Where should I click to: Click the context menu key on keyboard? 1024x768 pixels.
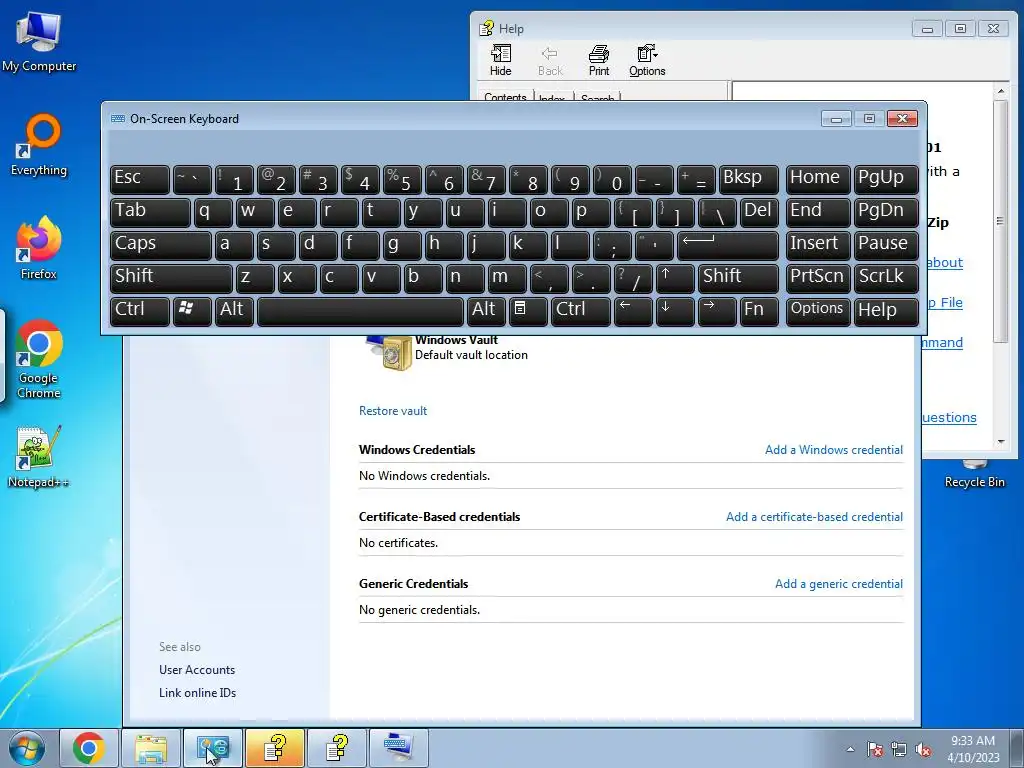528,311
